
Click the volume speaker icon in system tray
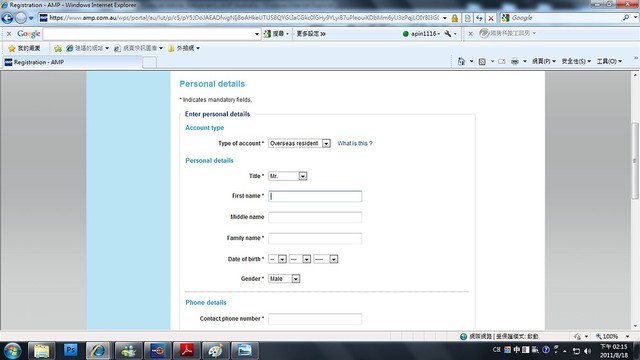(x=588, y=351)
